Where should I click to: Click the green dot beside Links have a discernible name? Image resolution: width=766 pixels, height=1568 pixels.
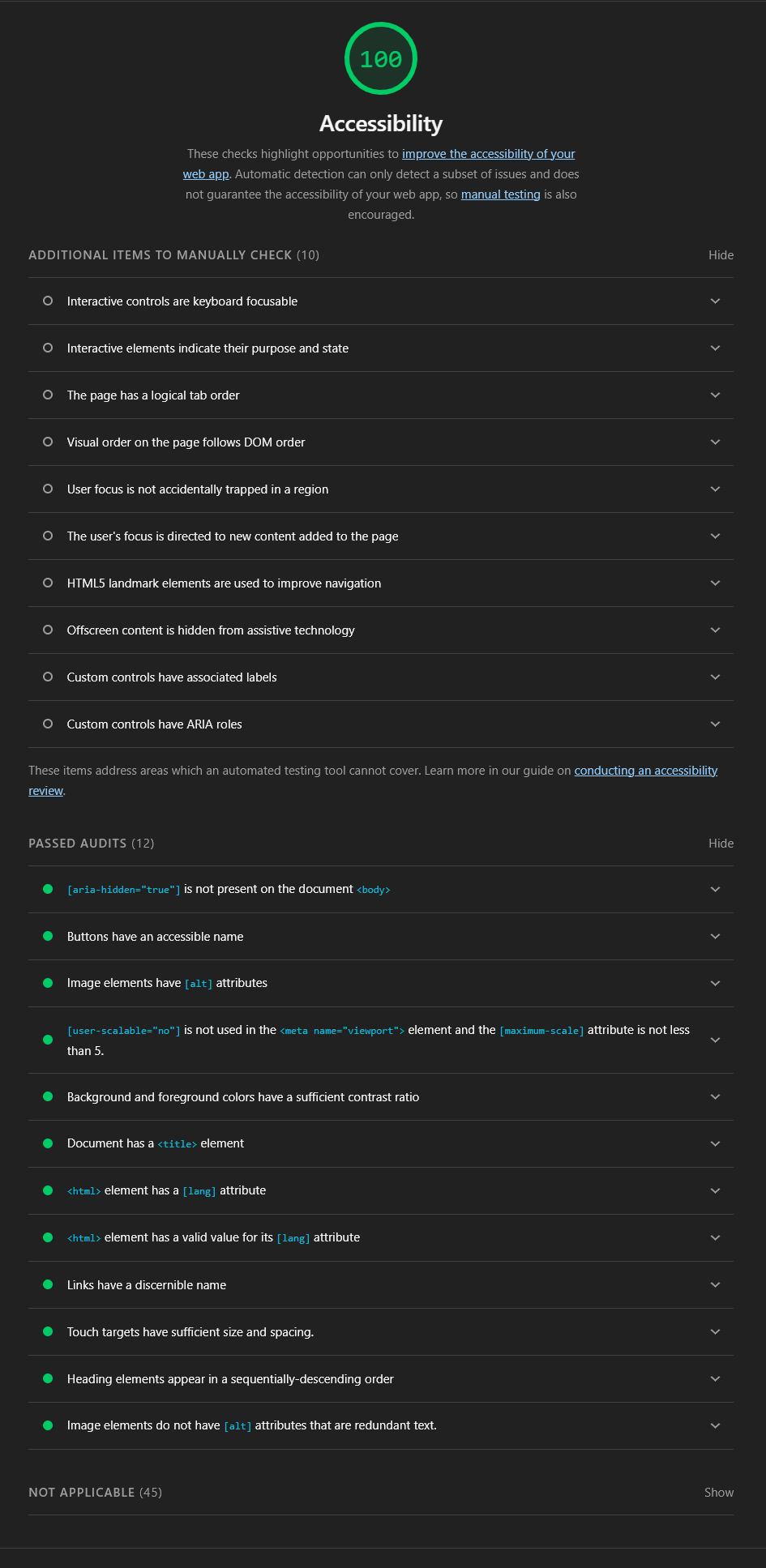tap(48, 1284)
